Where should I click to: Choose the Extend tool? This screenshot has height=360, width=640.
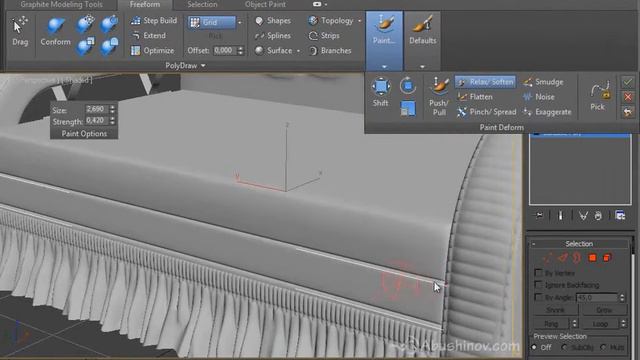(x=149, y=36)
